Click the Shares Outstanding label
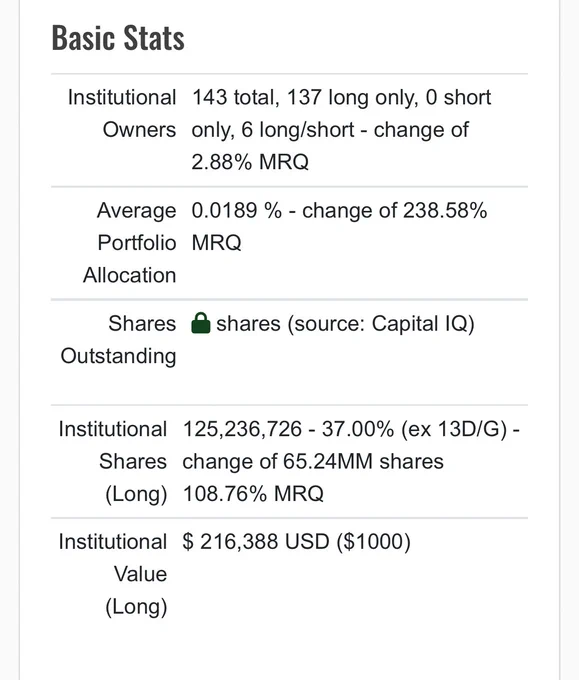This screenshot has height=680, width=579. 118,340
